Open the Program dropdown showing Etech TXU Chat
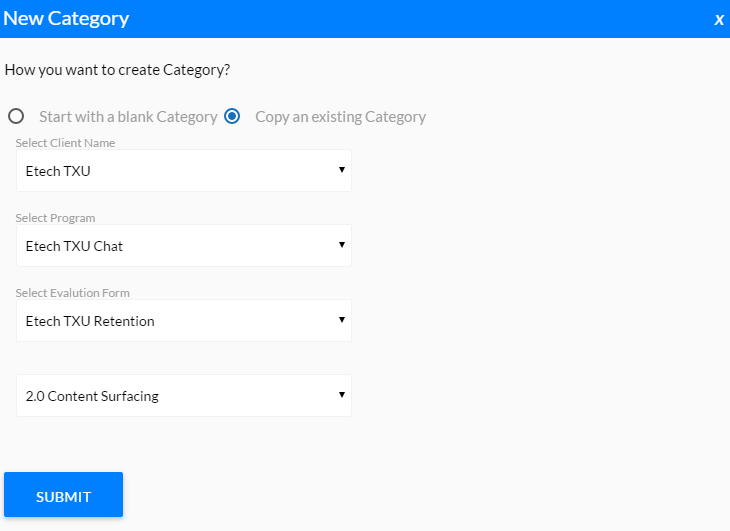Viewport: 730px width, 531px height. point(184,245)
